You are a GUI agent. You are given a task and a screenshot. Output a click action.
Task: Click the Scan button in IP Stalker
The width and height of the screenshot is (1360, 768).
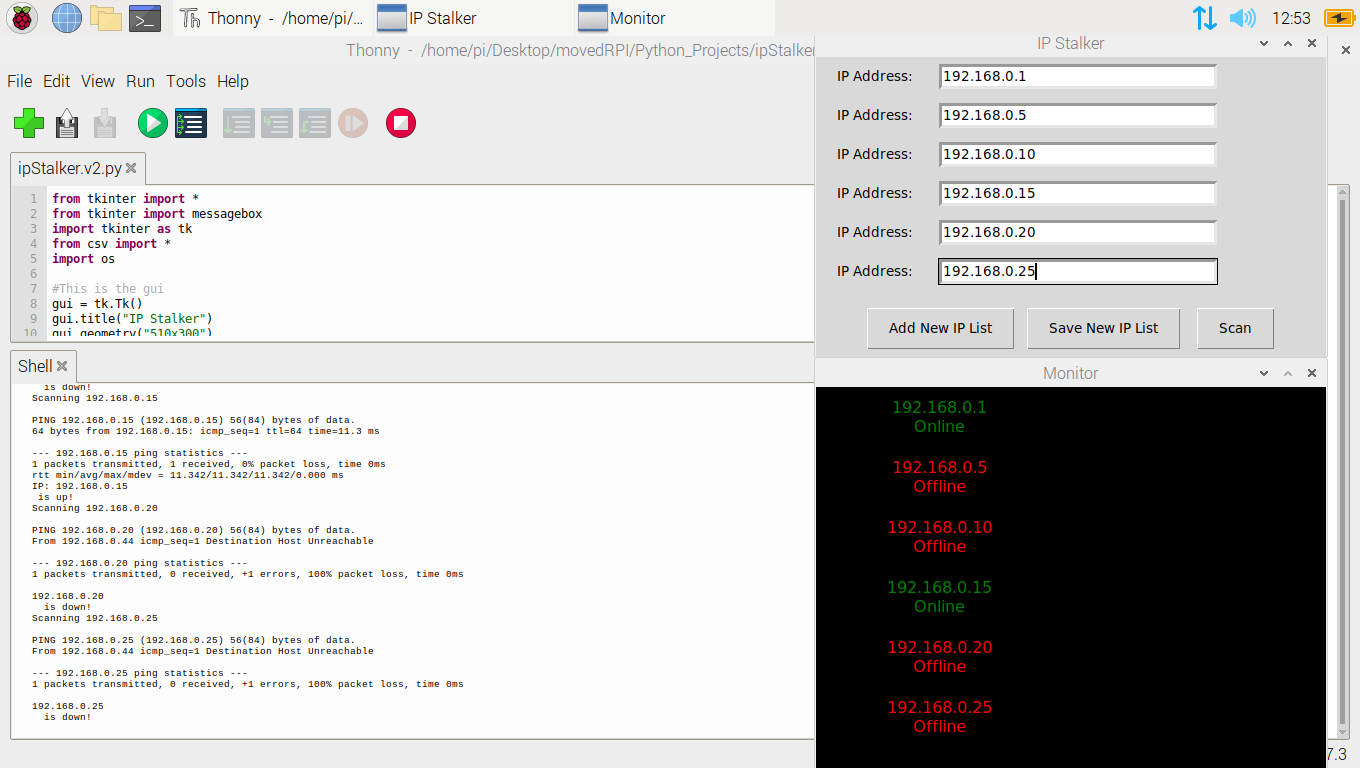[x=1235, y=328]
